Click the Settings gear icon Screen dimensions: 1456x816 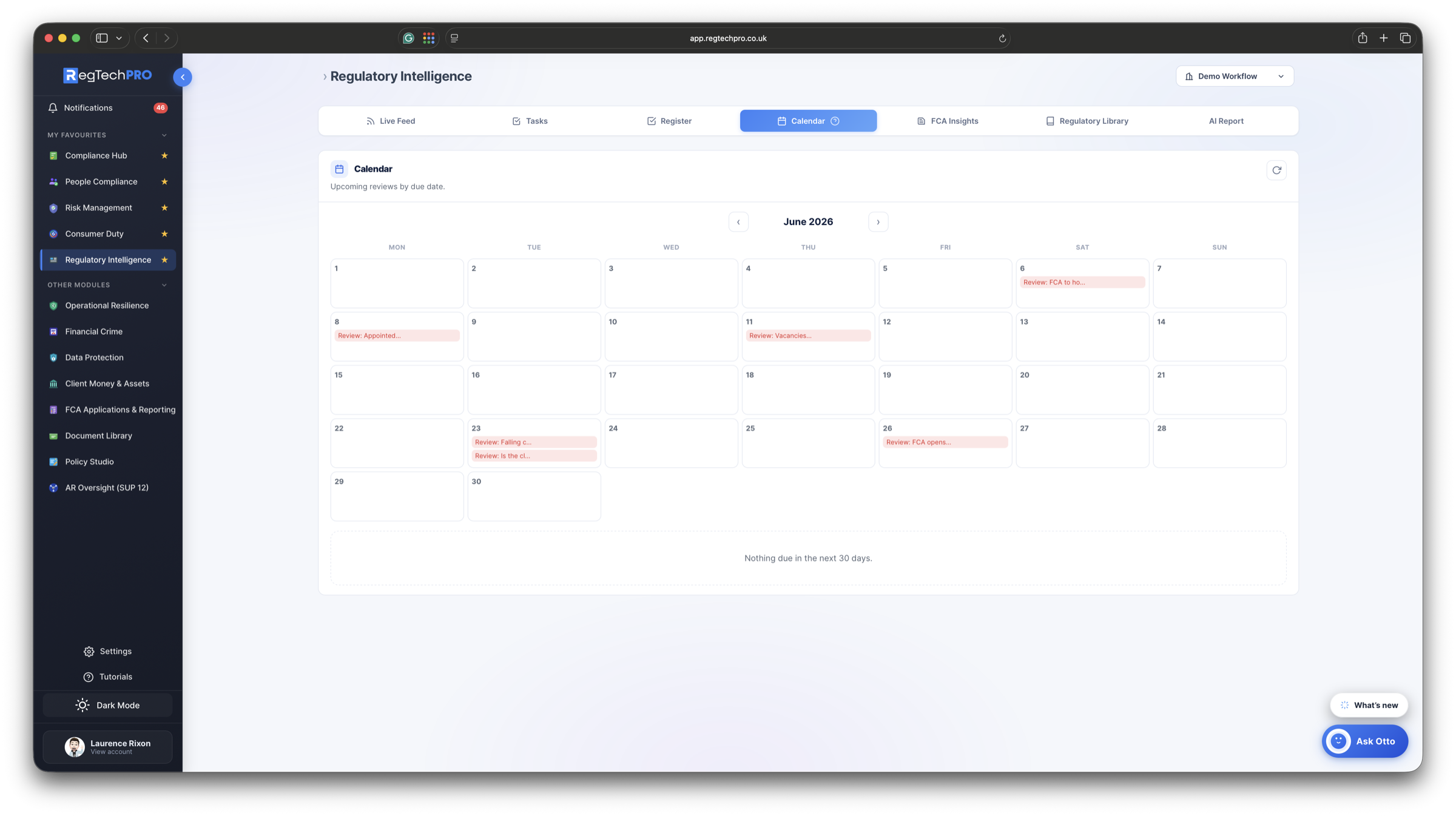(x=89, y=652)
